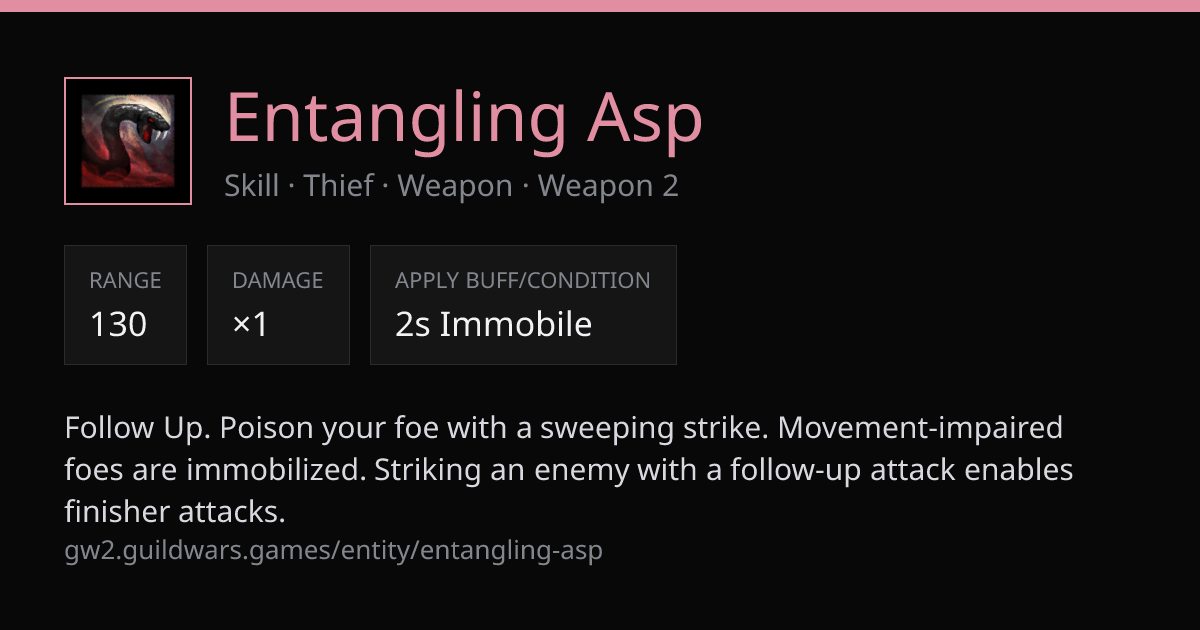Click the 2s Immobile condition value
The width and height of the screenshot is (1200, 630).
(493, 324)
